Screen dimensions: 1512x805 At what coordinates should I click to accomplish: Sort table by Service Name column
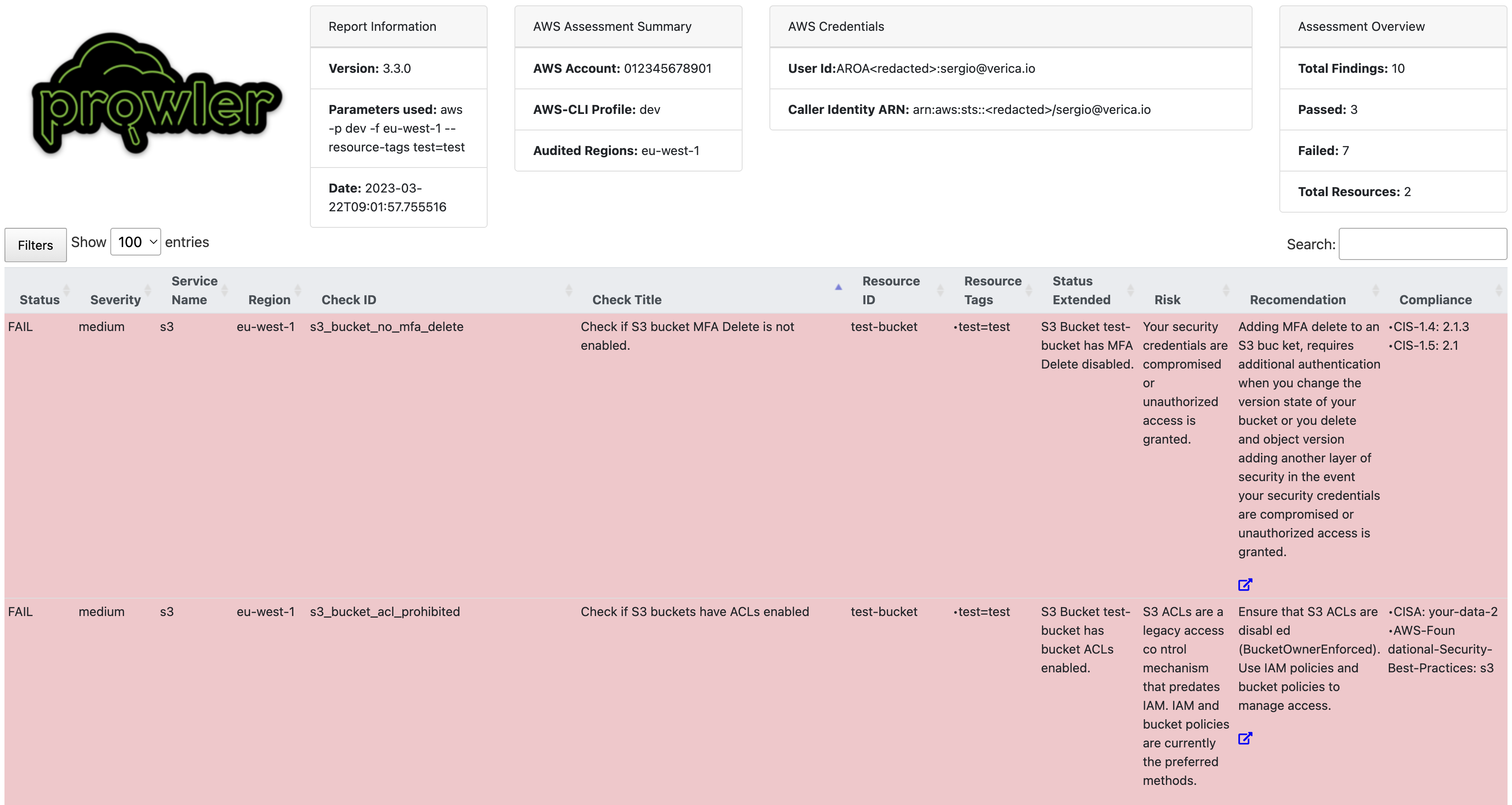[194, 290]
